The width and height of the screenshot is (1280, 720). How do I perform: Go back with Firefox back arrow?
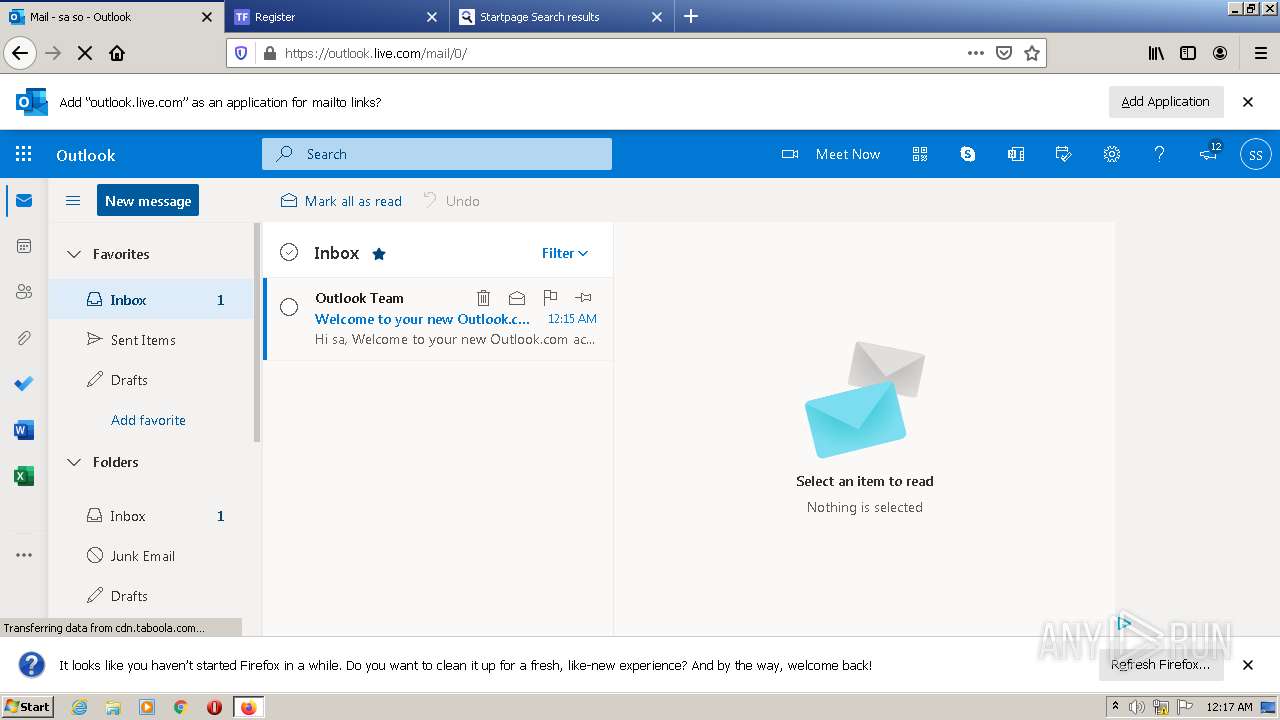[x=20, y=53]
